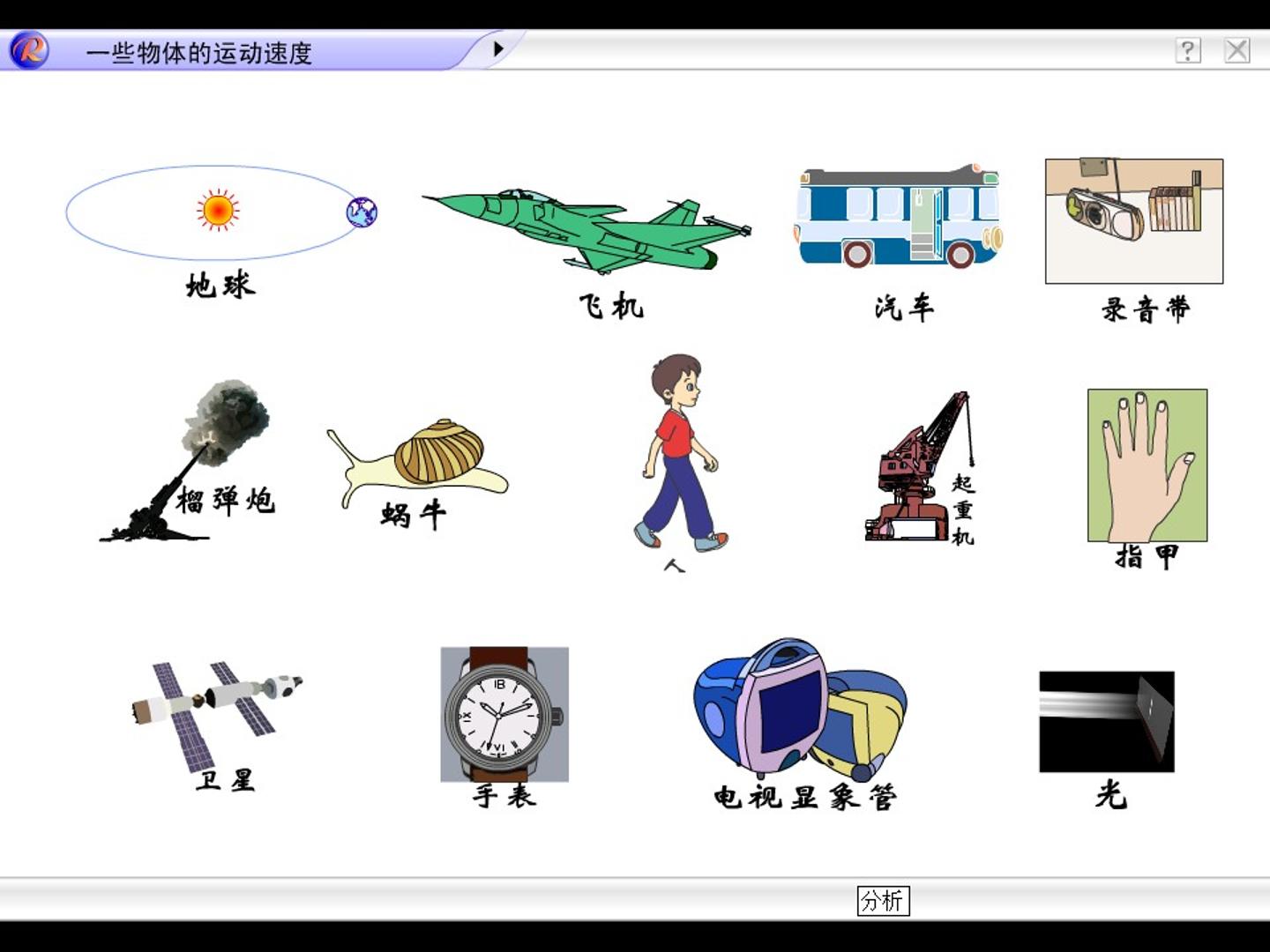Click the 汽车 label text
This screenshot has height=952, width=1270.
(x=904, y=307)
